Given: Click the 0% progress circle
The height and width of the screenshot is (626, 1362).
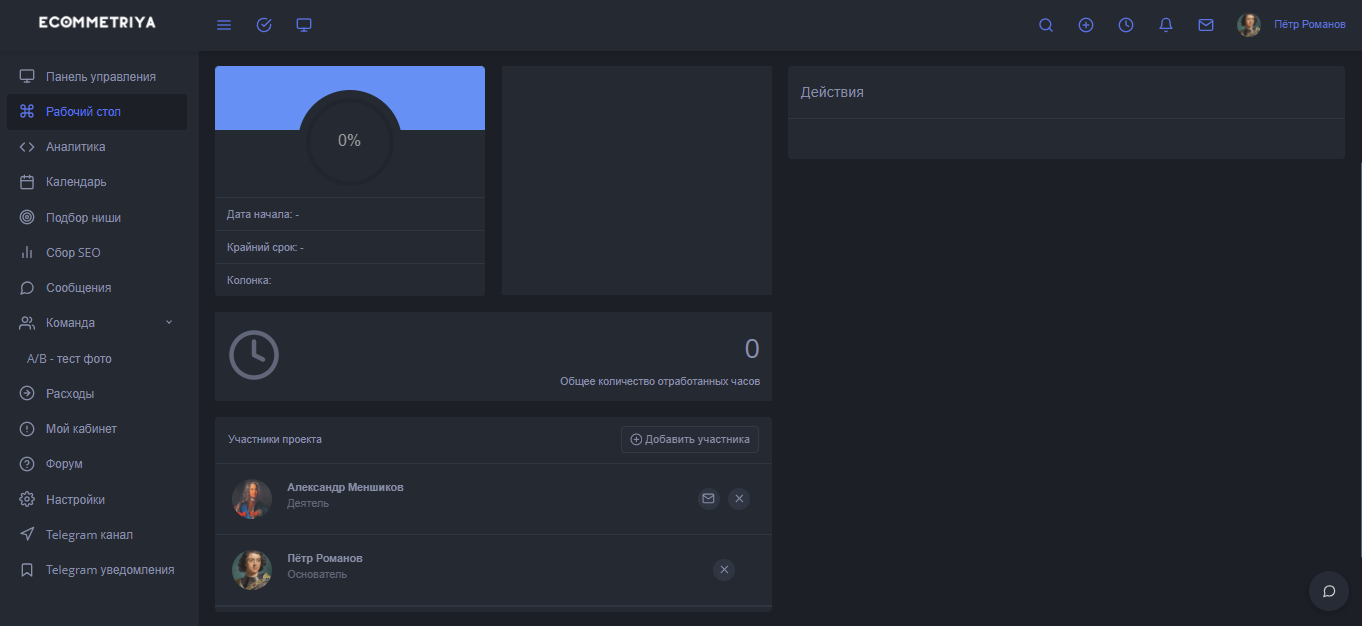Looking at the screenshot, I should 349,141.
